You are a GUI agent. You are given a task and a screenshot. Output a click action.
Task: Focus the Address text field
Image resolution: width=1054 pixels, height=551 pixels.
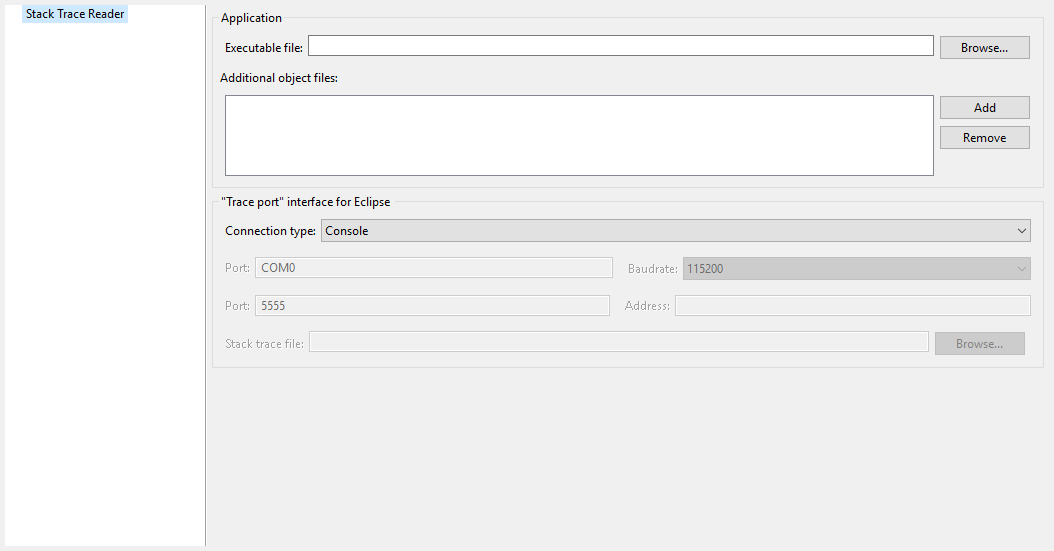click(852, 305)
